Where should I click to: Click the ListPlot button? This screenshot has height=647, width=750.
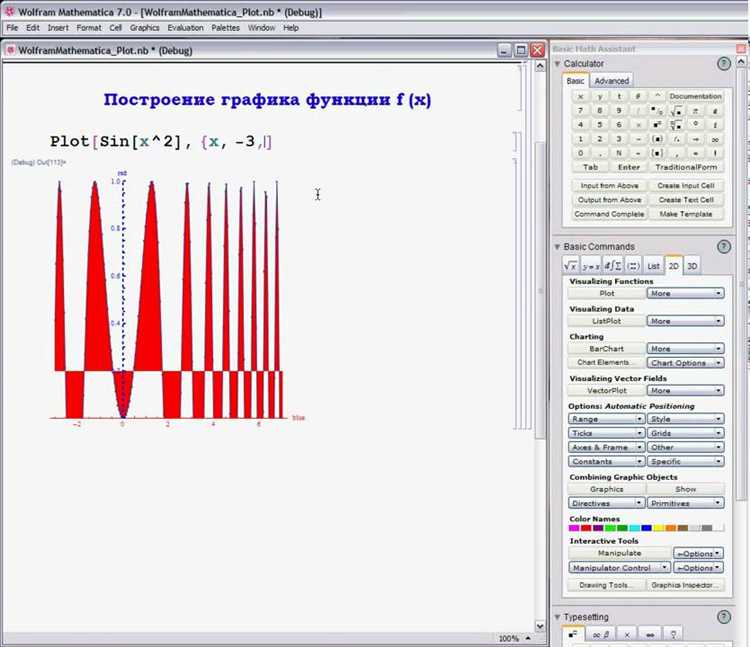tap(606, 321)
